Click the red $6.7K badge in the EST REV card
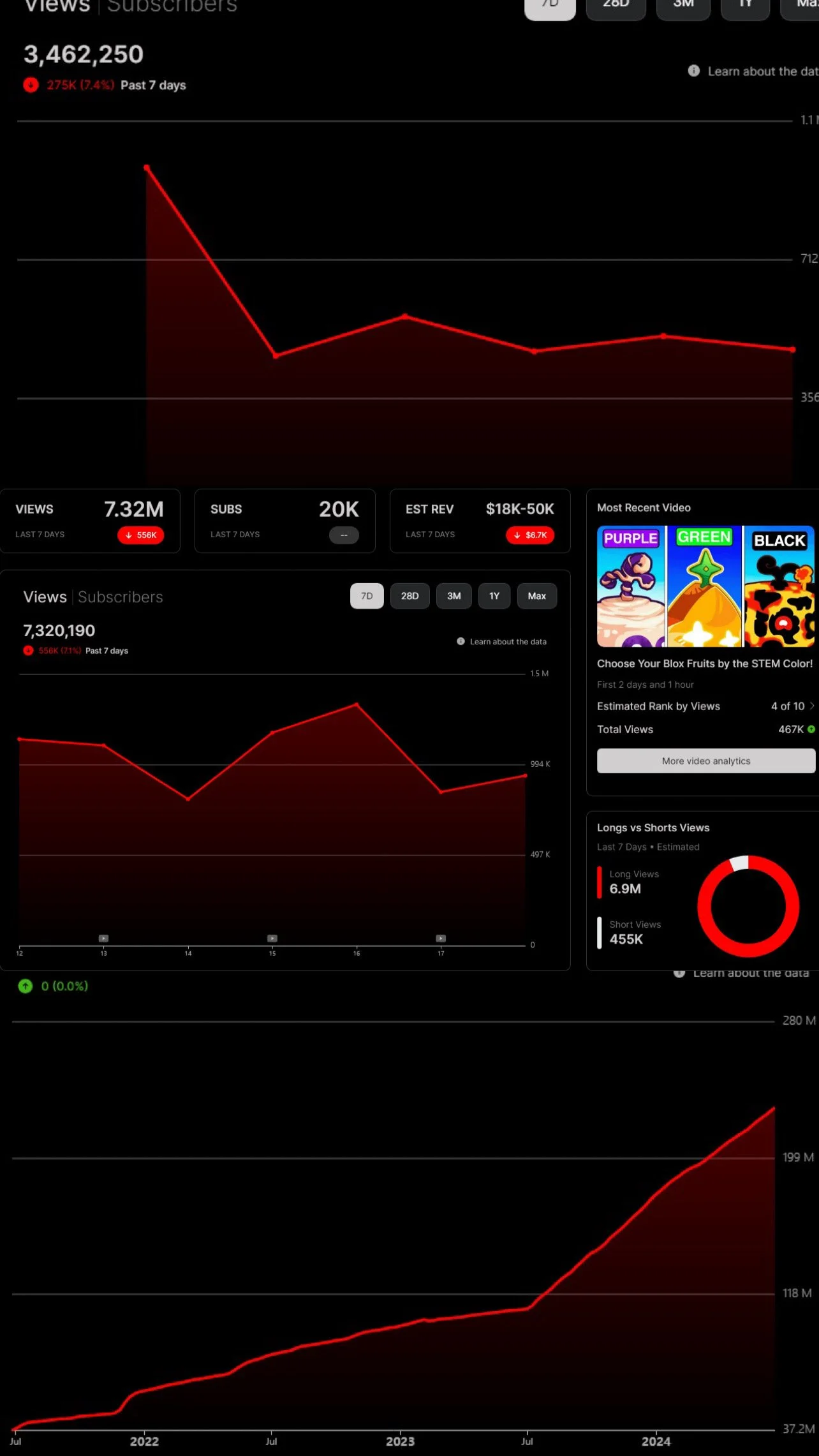819x1456 pixels. 530,535
